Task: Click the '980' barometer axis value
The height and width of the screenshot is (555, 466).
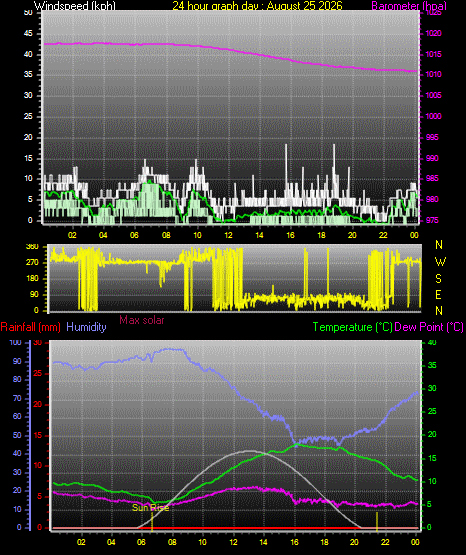Action: click(x=432, y=199)
